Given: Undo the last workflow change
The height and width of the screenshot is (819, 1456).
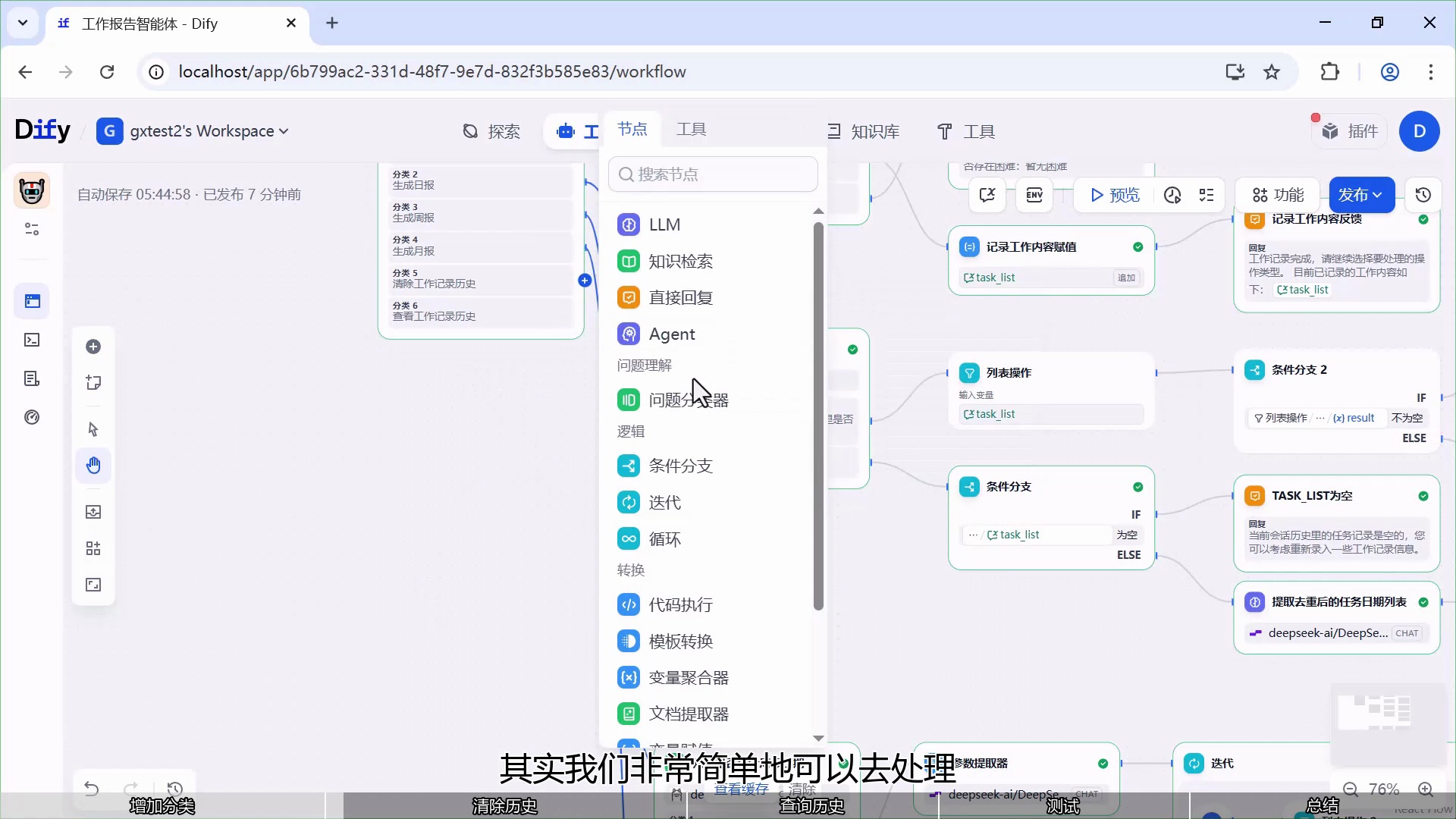Looking at the screenshot, I should click(x=92, y=789).
